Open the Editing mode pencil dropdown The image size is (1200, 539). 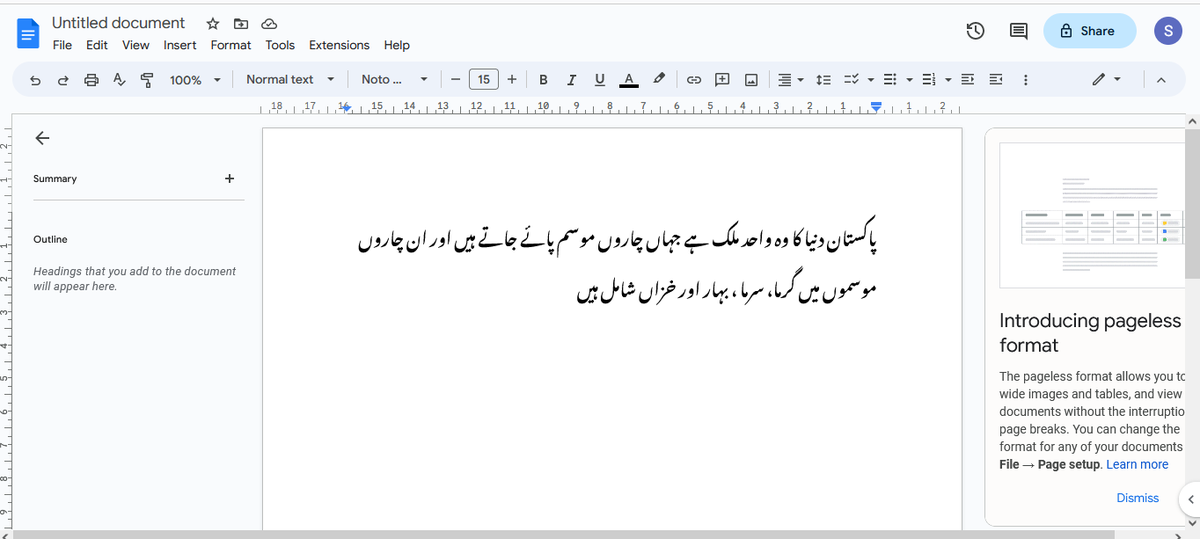[1106, 80]
